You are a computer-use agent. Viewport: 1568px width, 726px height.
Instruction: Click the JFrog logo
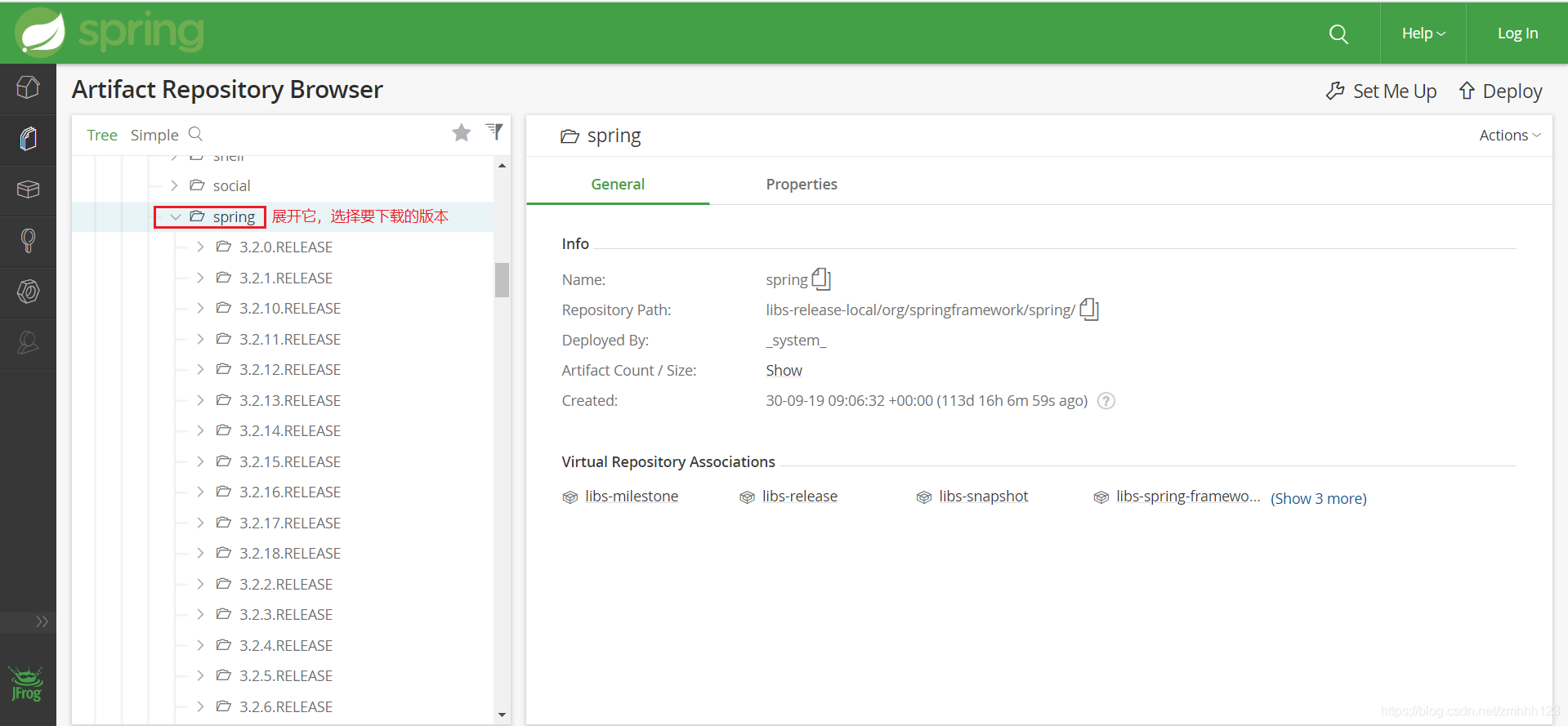(26, 684)
